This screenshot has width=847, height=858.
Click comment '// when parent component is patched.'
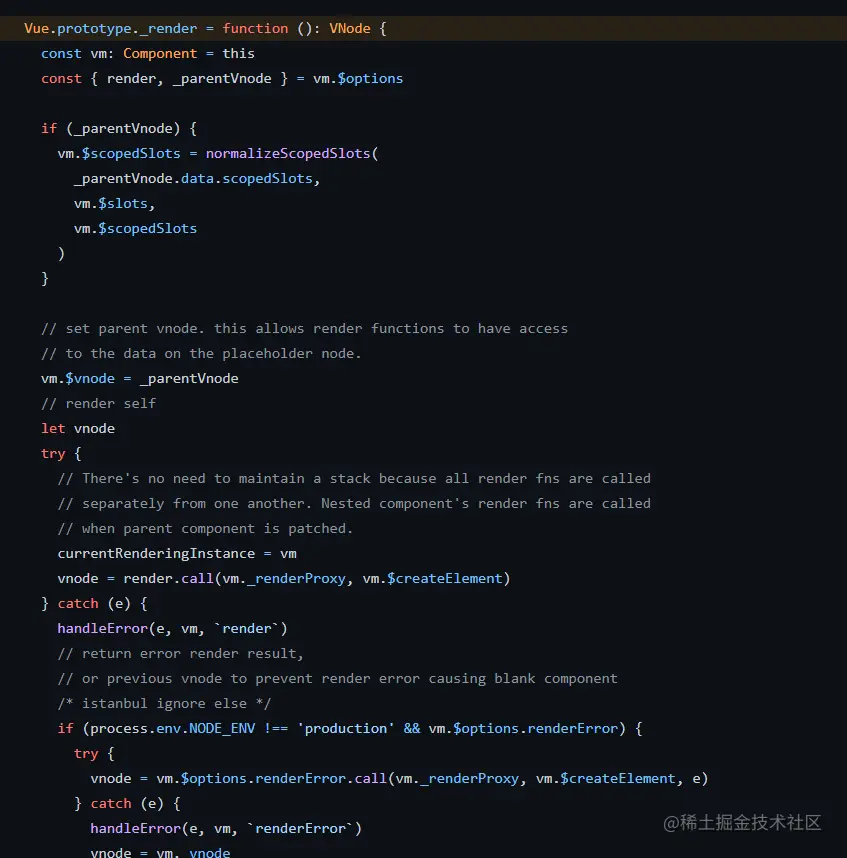coord(205,529)
